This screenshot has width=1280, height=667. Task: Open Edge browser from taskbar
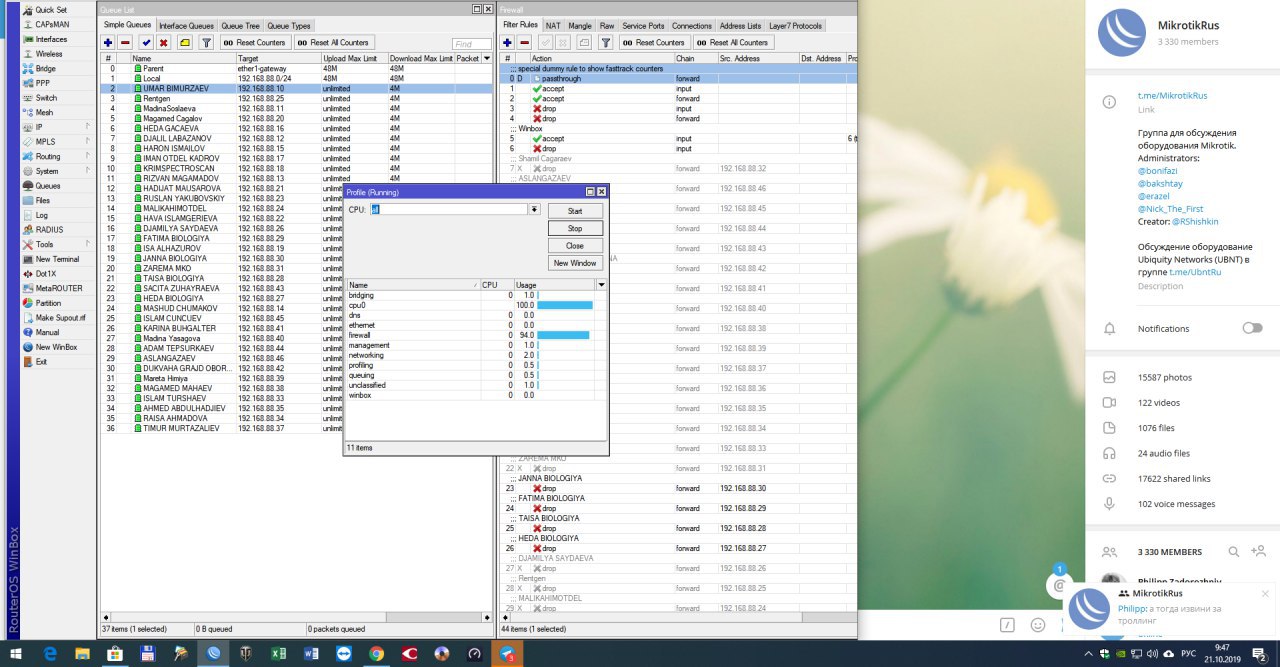[50, 653]
